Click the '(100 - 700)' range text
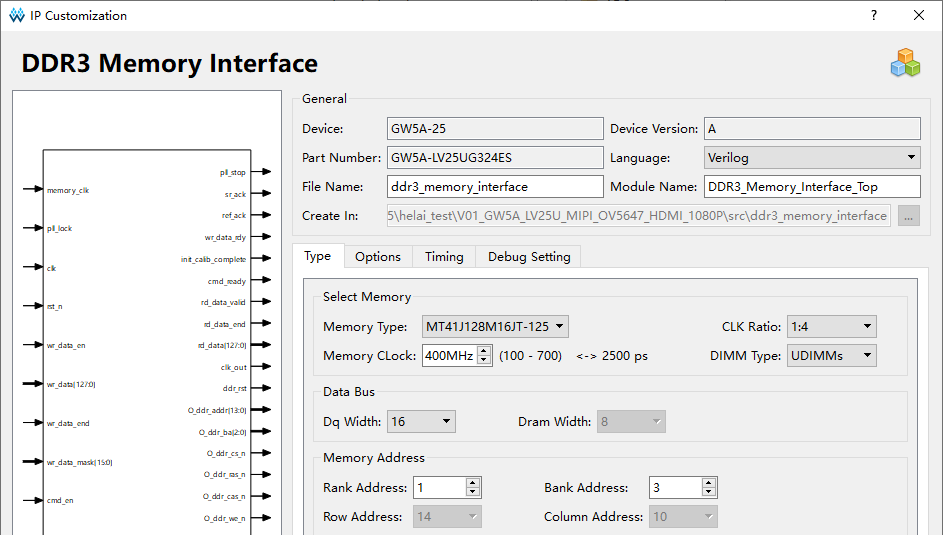Screen dimensions: 943x535 530,356
